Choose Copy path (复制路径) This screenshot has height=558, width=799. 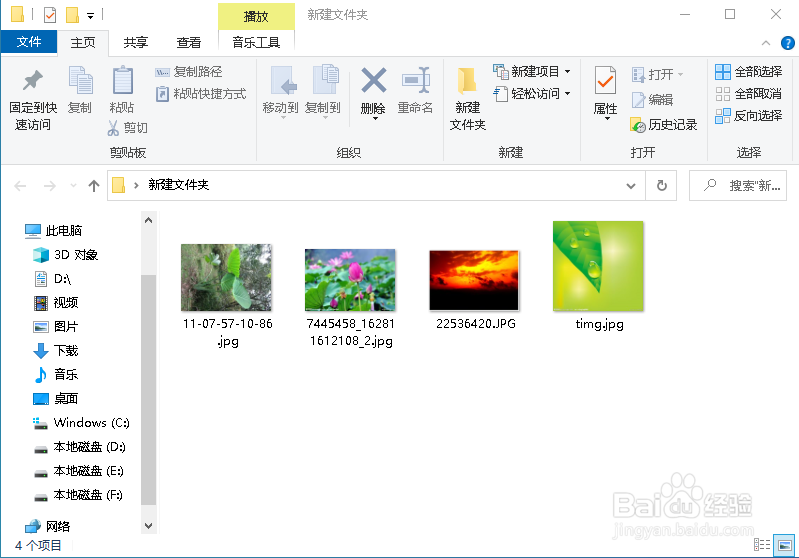coord(189,72)
